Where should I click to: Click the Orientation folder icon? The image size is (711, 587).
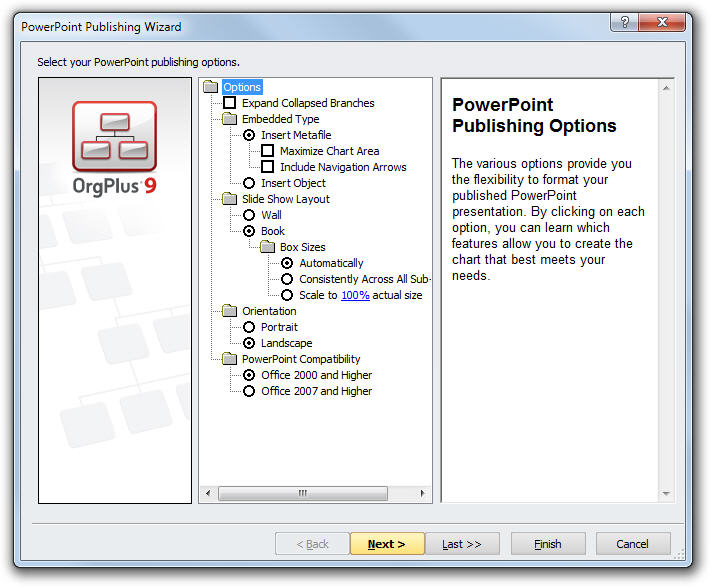tap(230, 311)
